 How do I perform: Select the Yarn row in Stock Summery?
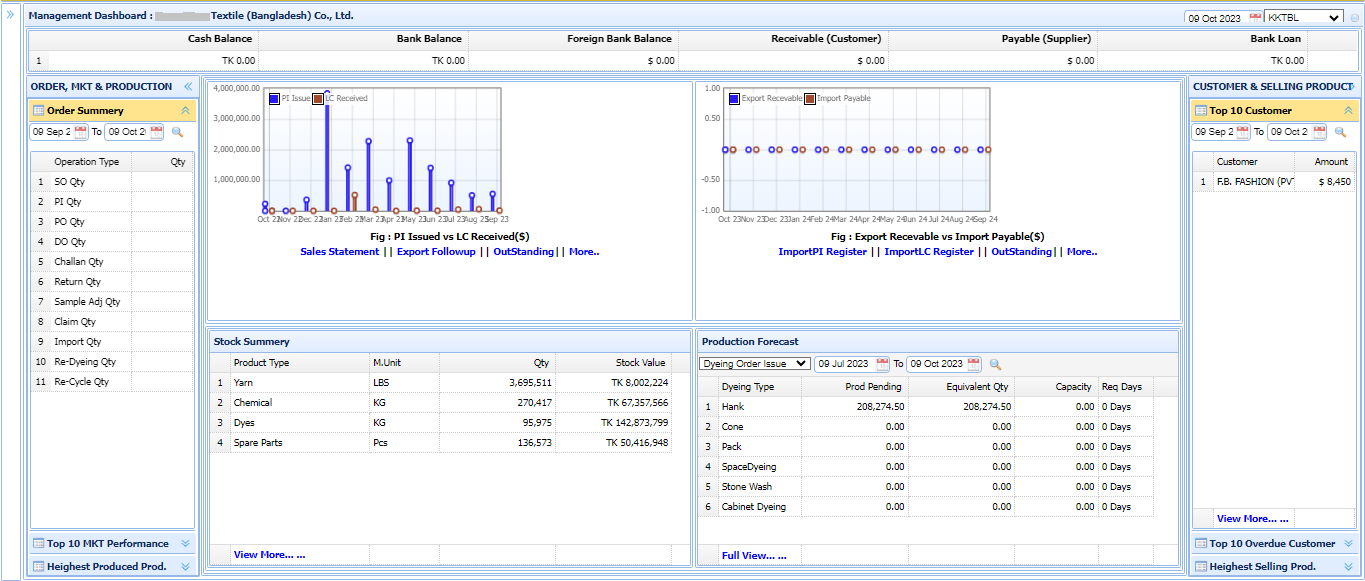coord(441,383)
